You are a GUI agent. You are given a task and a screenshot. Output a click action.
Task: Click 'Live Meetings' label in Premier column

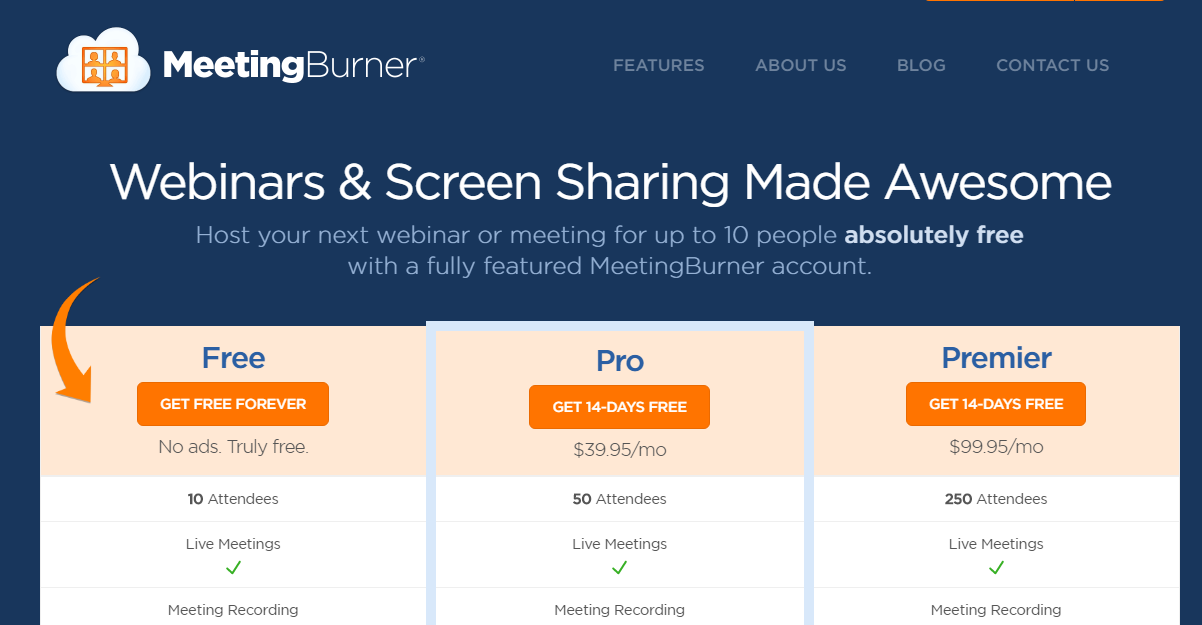(996, 544)
